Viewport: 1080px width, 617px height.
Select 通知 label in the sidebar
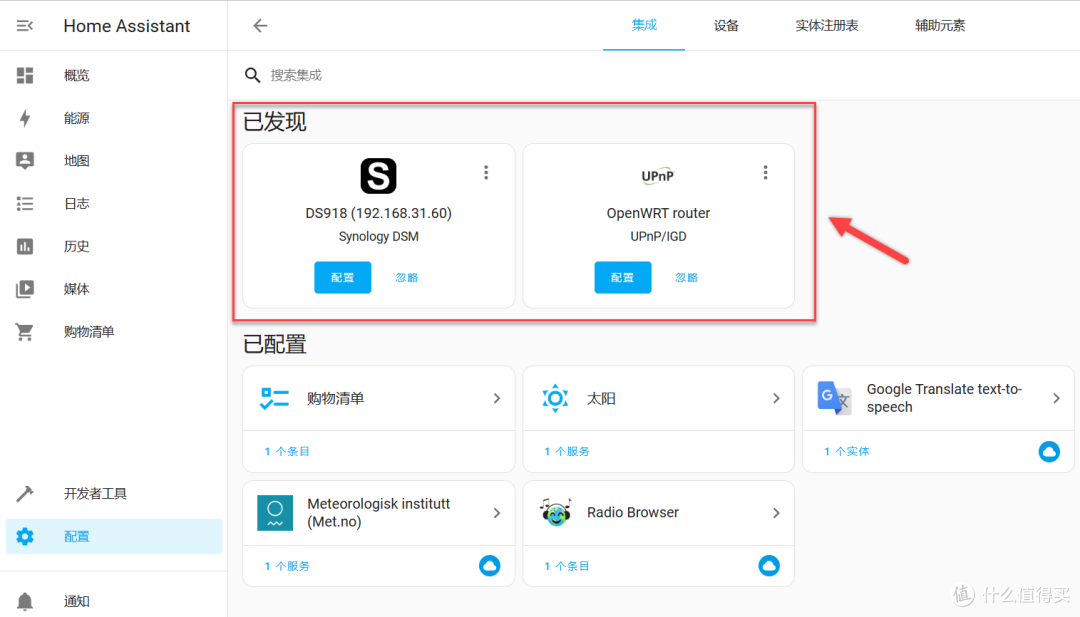click(76, 601)
